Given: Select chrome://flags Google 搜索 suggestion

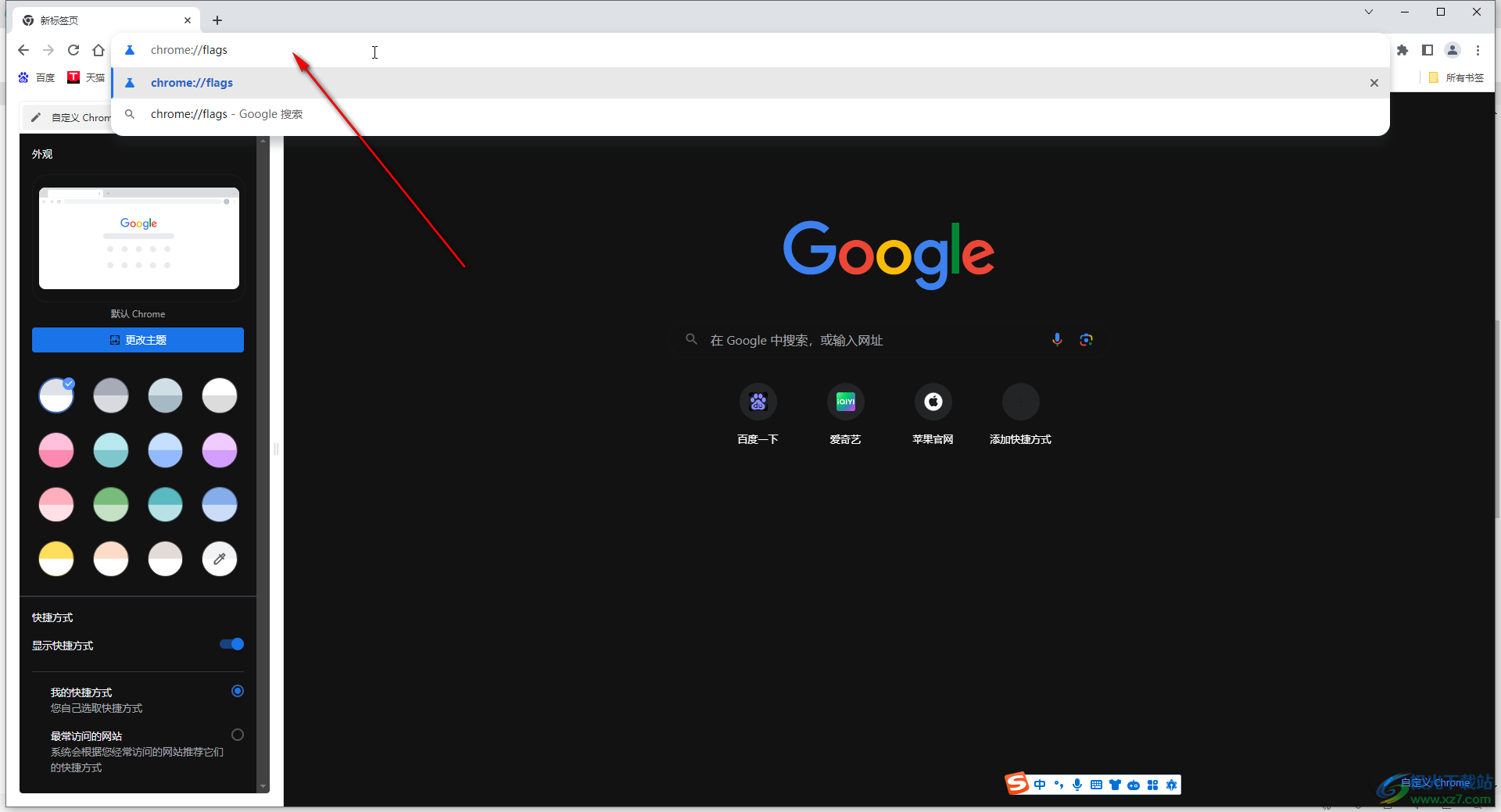Looking at the screenshot, I should pyautogui.click(x=750, y=114).
